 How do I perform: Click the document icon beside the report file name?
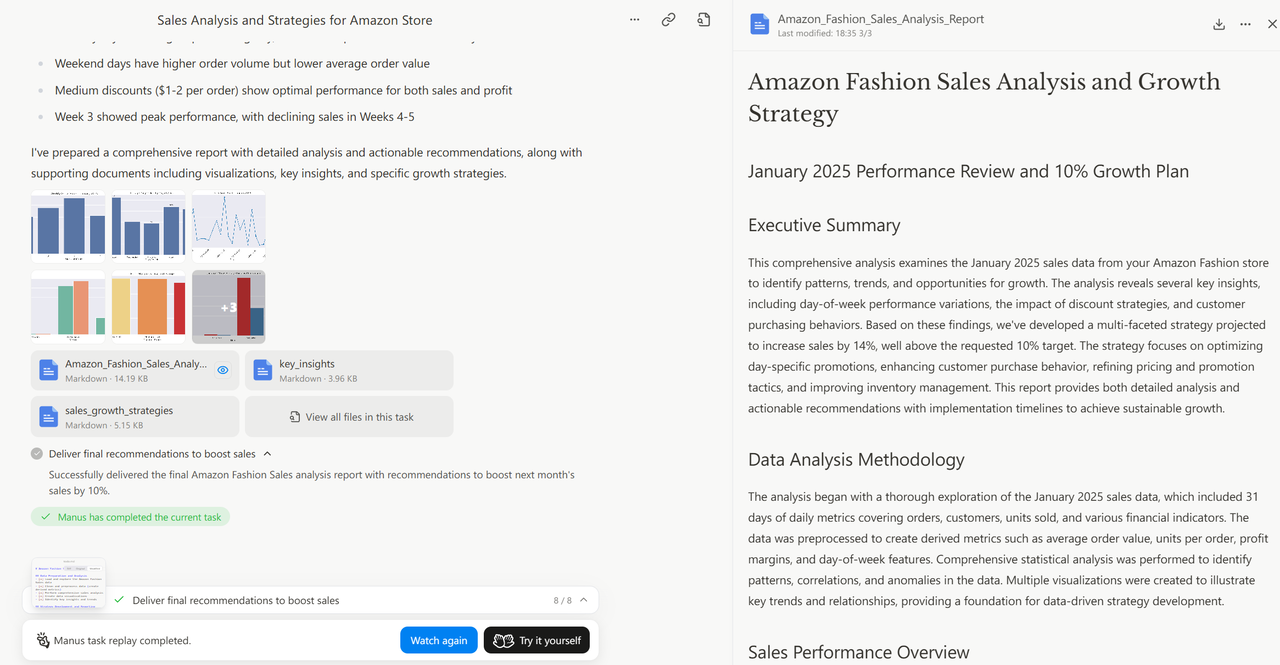click(x=760, y=25)
